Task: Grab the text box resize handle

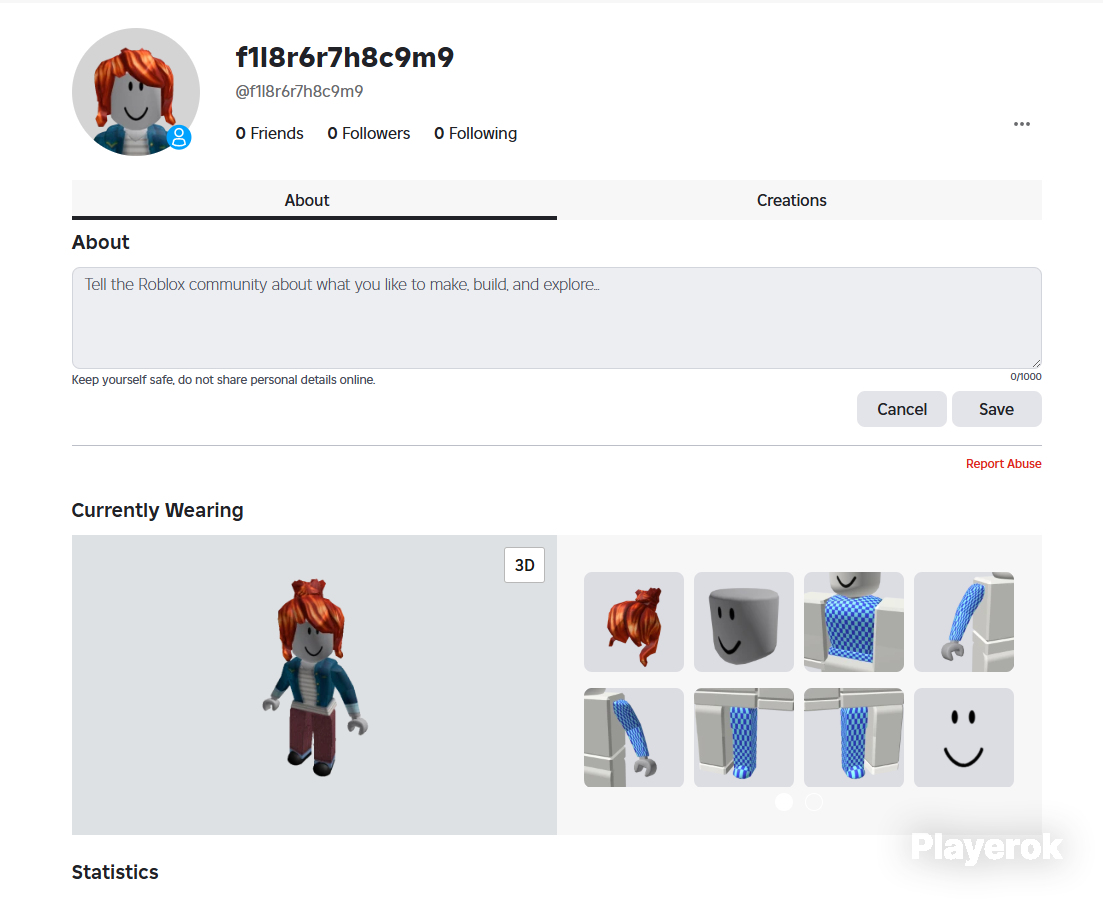Action: pos(1036,363)
